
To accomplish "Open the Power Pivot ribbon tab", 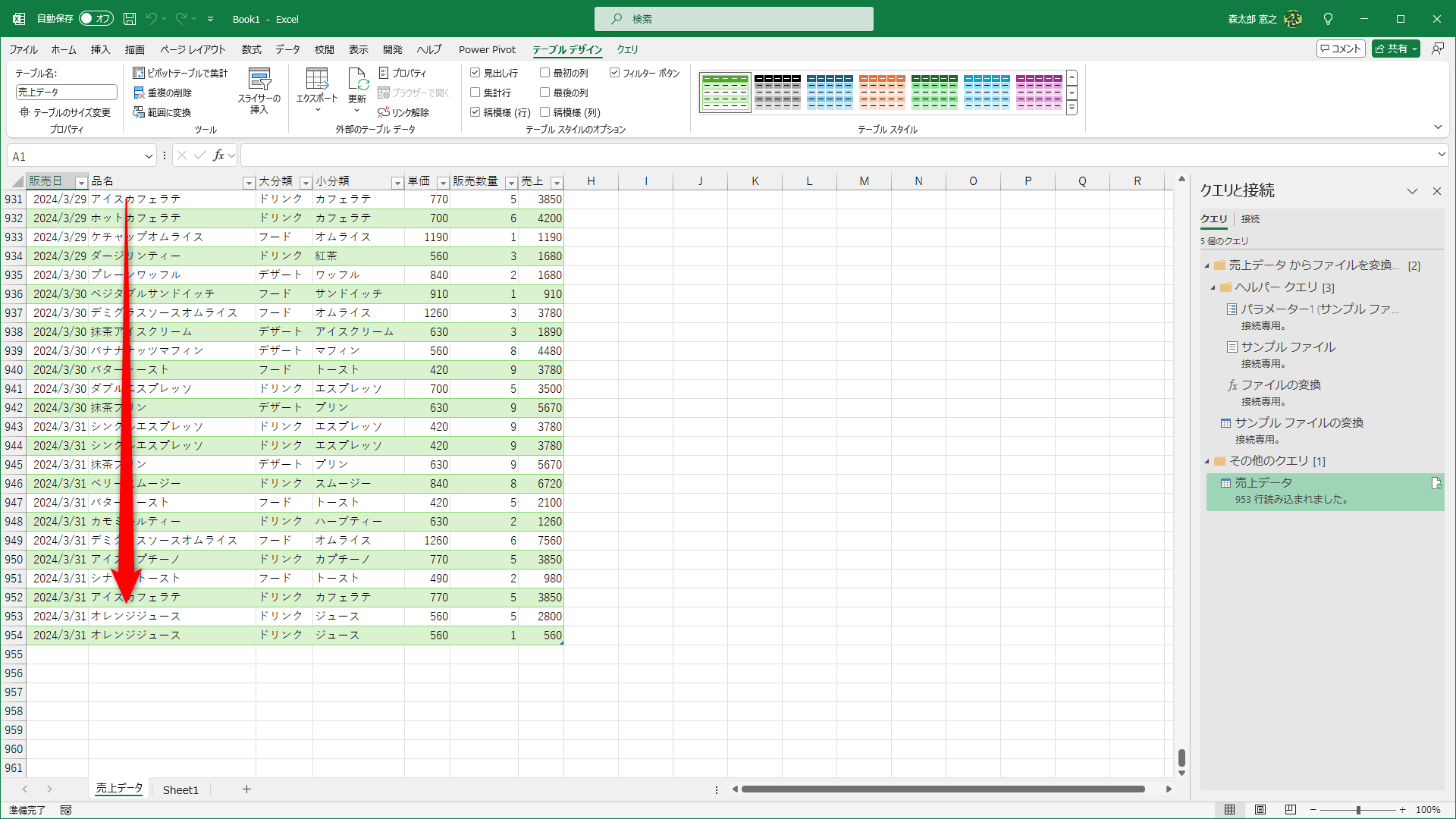I will (x=487, y=49).
